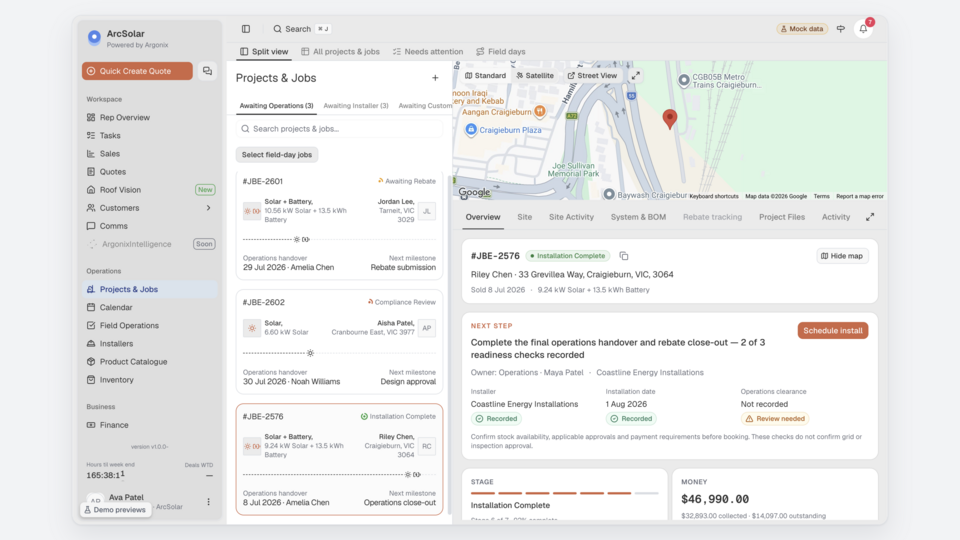Viewport: 960px width, 540px height.
Task: Toggle the sidebar panel icon
Action: click(x=246, y=29)
